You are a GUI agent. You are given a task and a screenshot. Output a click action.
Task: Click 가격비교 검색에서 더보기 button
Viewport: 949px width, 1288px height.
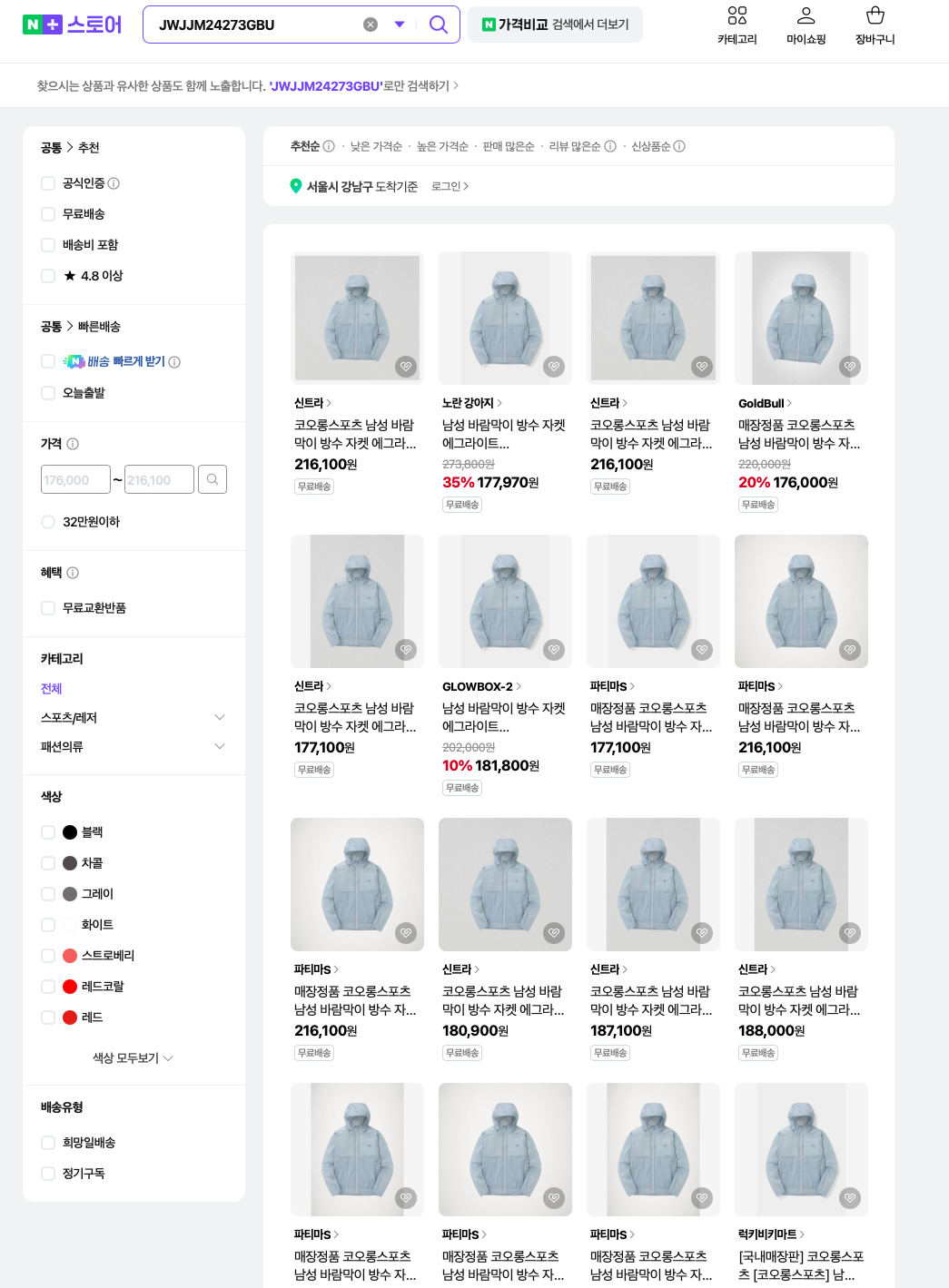(x=555, y=25)
